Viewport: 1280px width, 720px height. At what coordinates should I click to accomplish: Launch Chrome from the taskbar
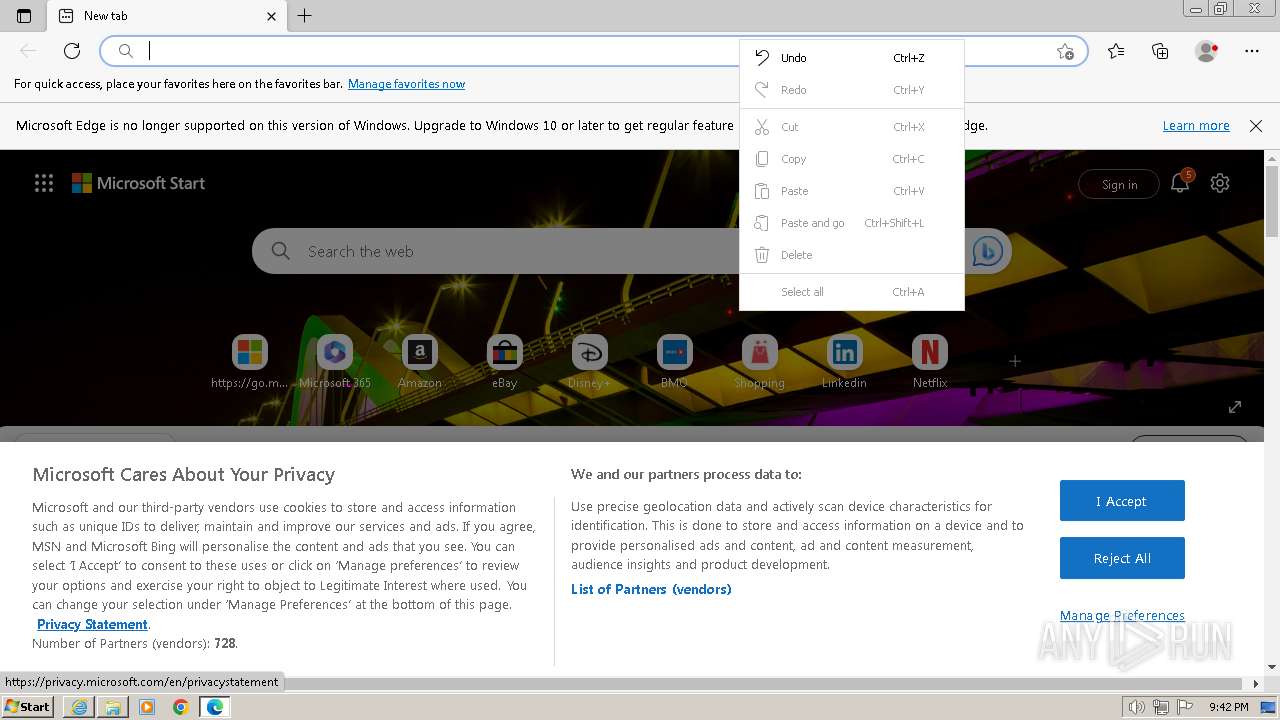click(x=181, y=707)
